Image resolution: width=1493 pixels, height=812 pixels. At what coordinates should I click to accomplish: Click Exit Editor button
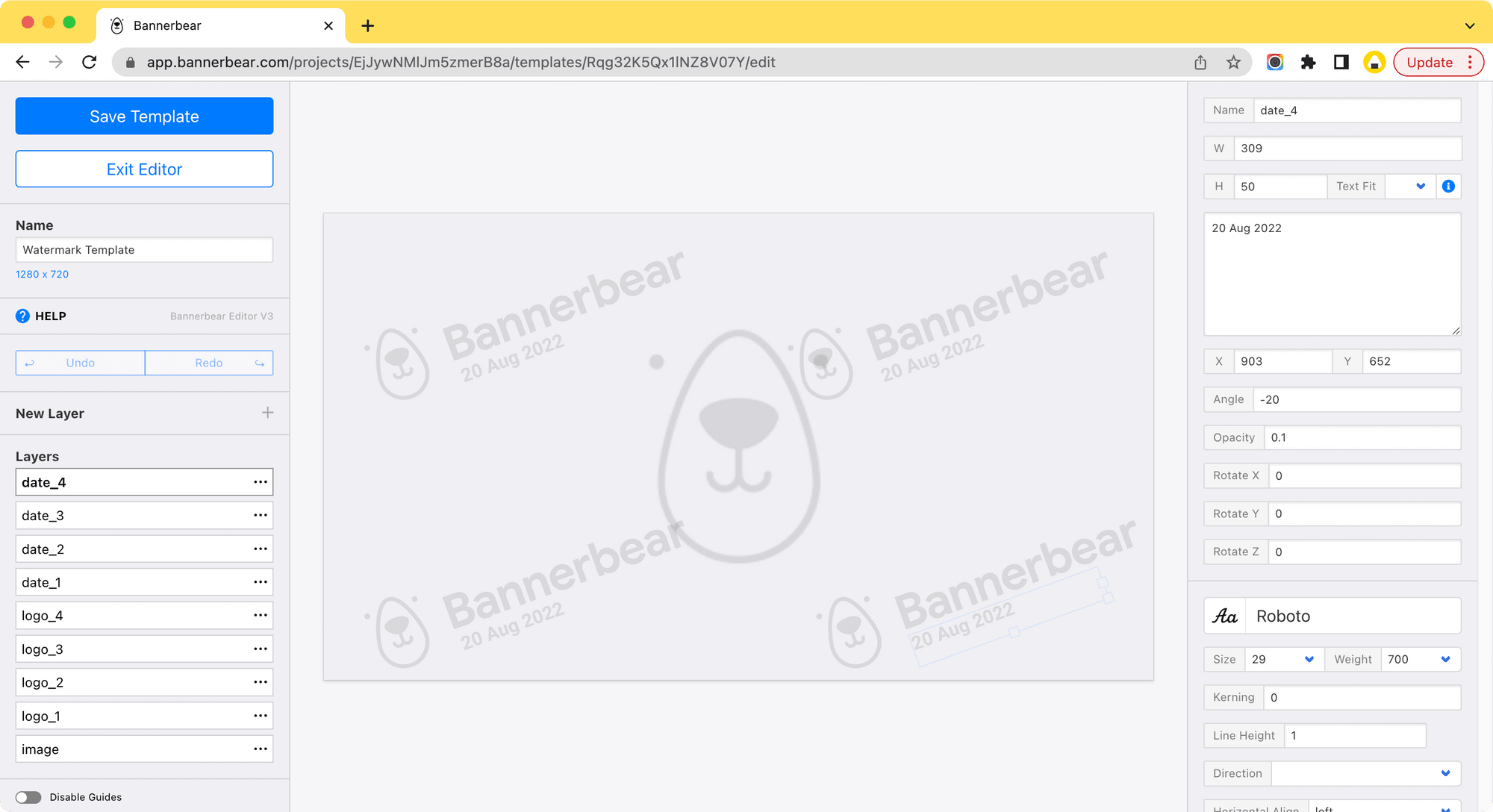click(144, 169)
